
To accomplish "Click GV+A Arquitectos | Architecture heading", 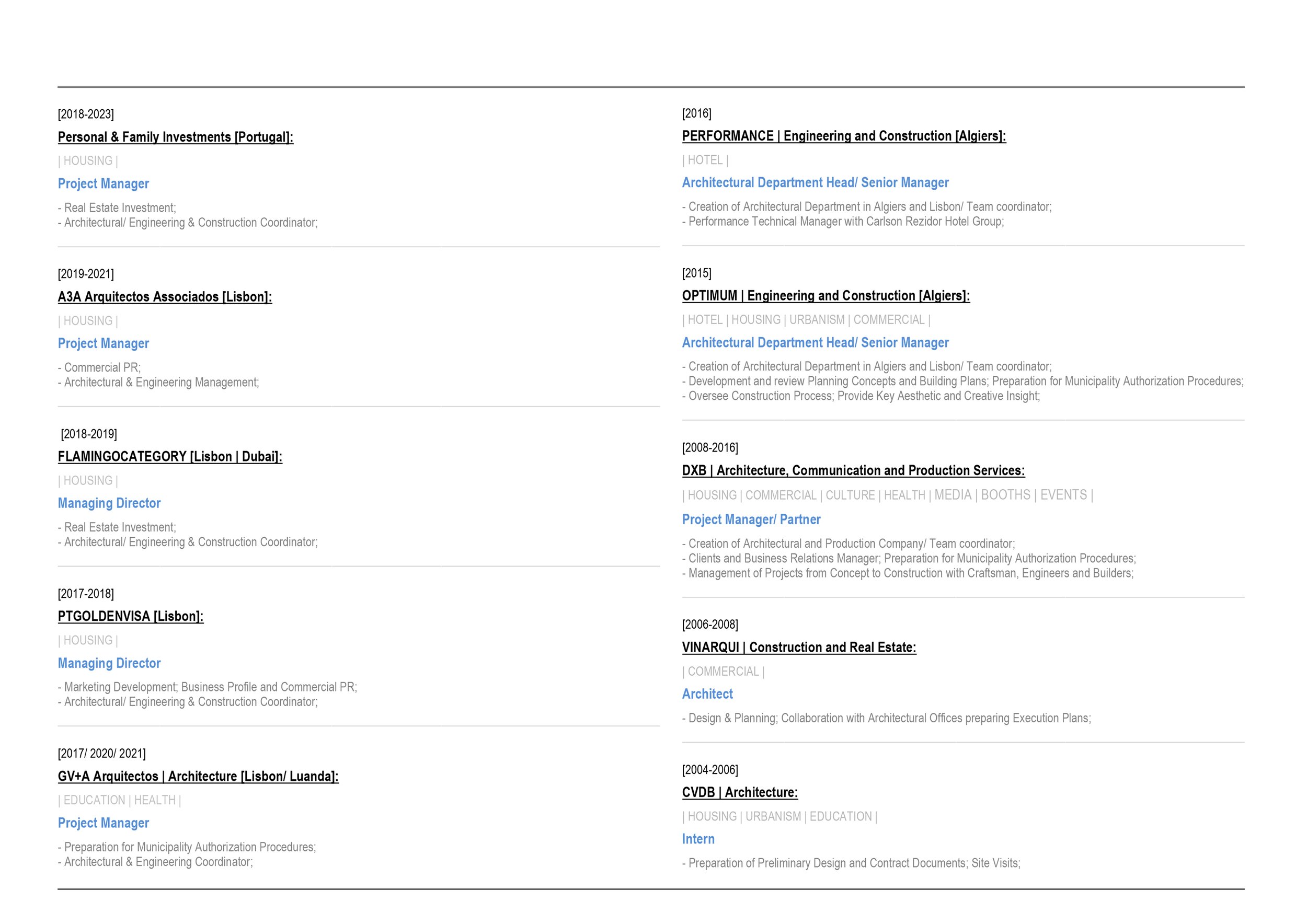I will (x=198, y=777).
